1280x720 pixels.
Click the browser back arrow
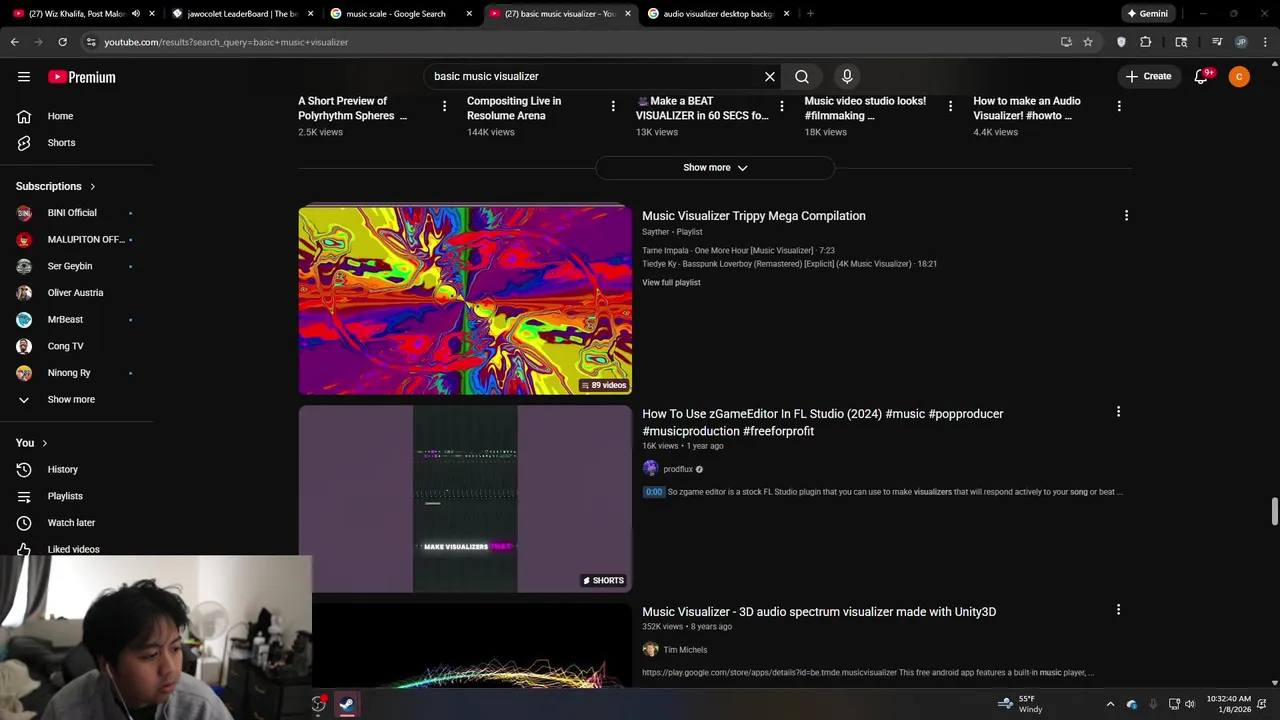pos(14,42)
